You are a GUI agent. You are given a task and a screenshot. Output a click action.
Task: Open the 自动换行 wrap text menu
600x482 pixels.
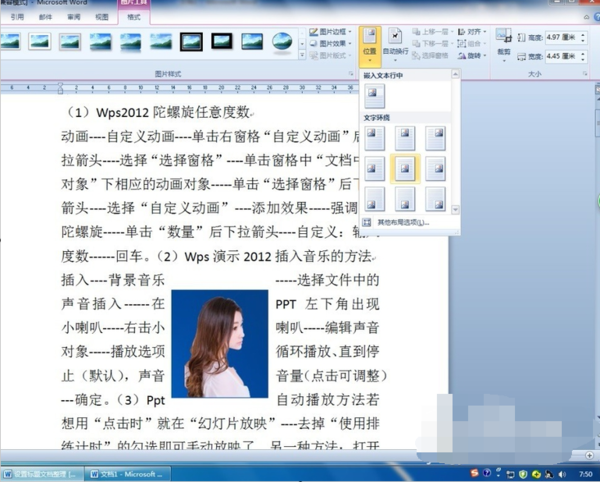395,46
